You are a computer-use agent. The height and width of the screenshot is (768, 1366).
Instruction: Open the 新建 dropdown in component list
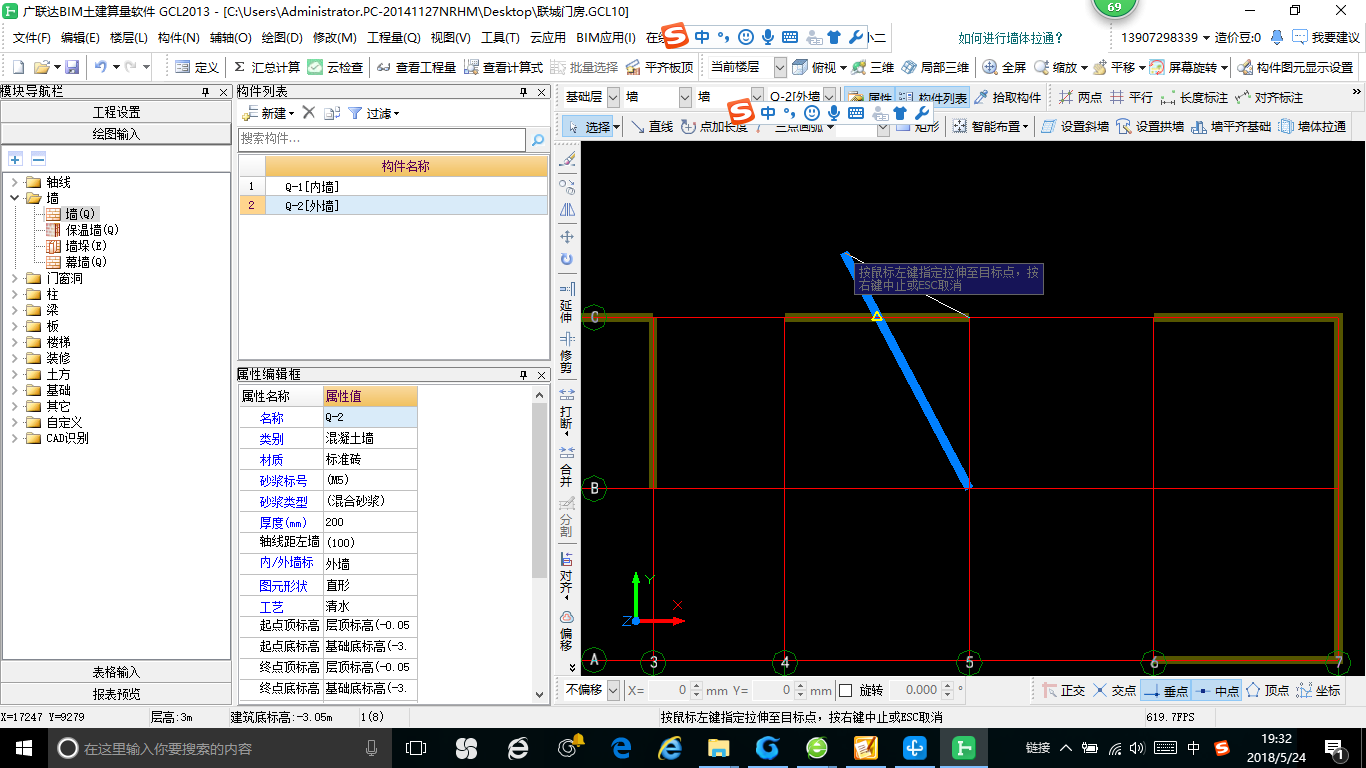(269, 113)
